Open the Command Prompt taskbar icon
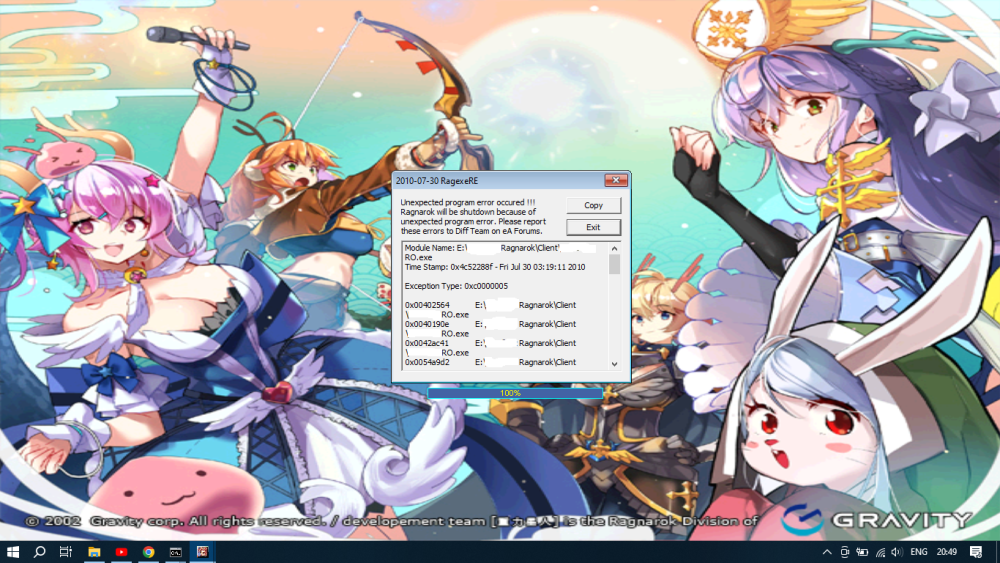Image resolution: width=1000 pixels, height=563 pixels. (175, 551)
